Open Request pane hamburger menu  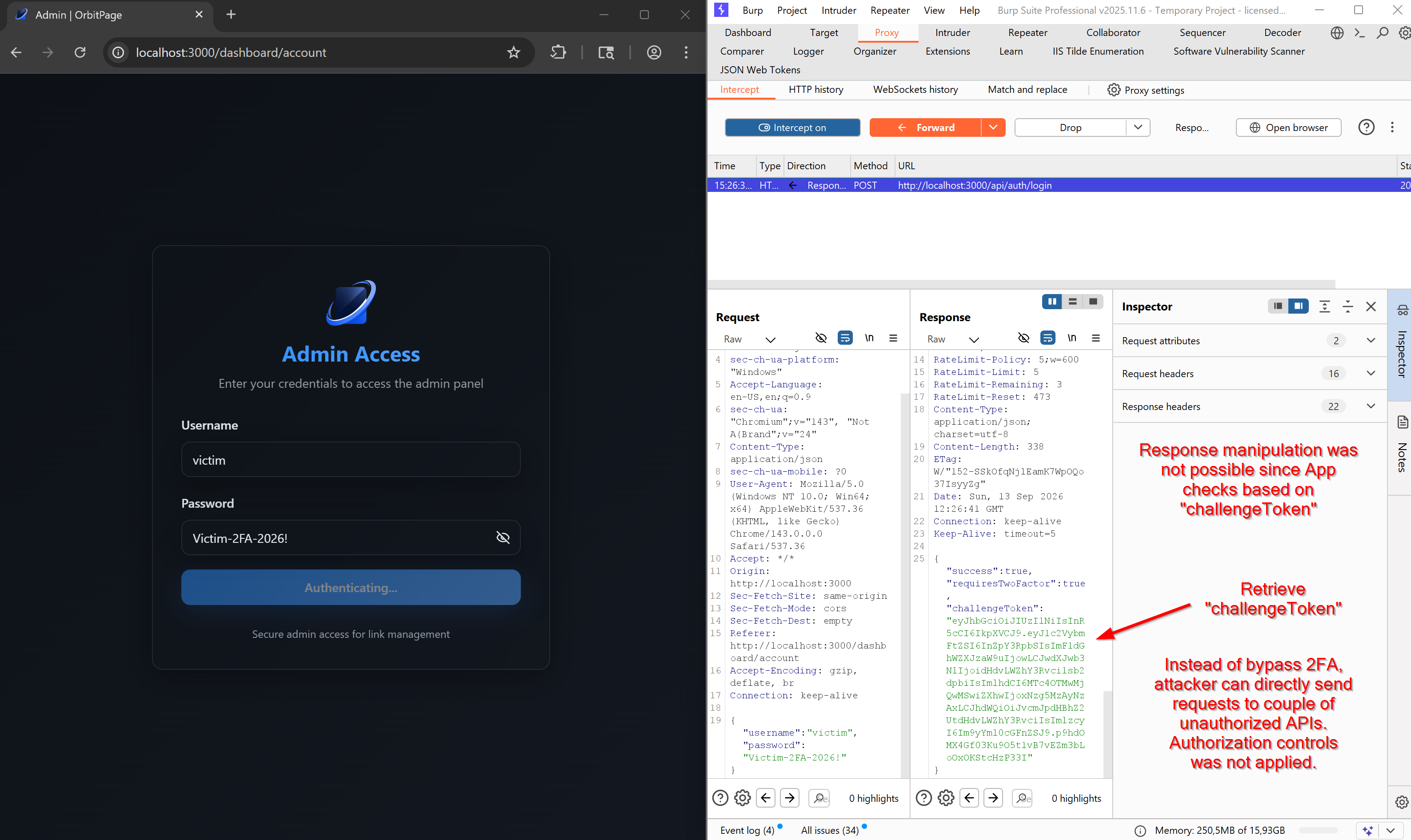click(x=893, y=338)
